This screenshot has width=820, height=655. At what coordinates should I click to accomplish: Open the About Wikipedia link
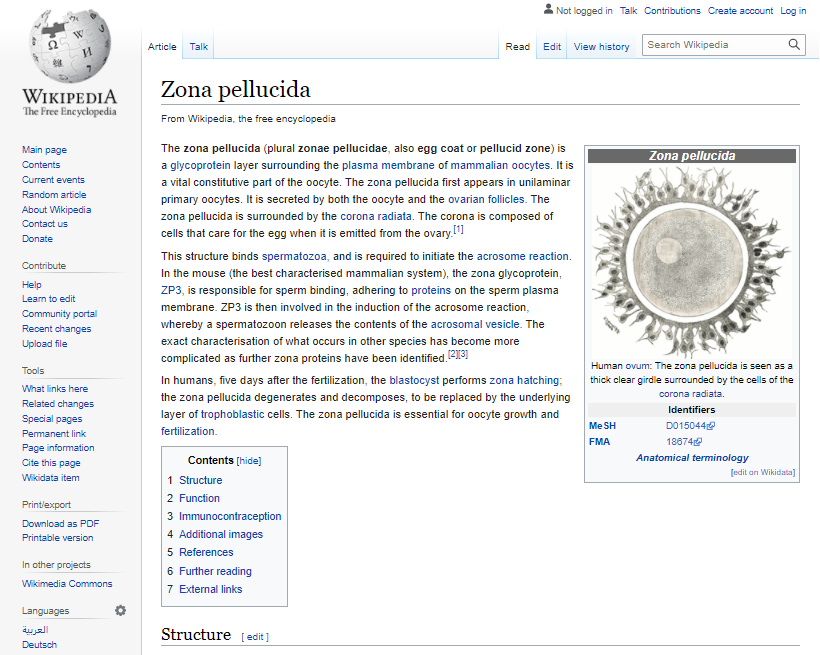[x=56, y=209]
